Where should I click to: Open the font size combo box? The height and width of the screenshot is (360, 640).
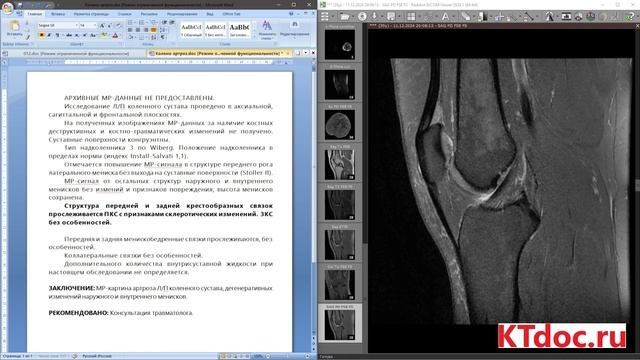pos(87,25)
